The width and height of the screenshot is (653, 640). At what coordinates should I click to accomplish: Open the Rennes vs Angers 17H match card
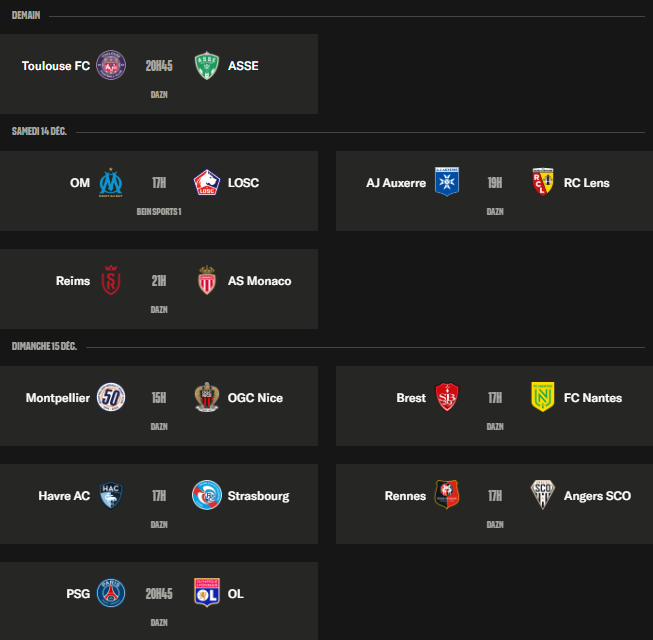click(494, 504)
